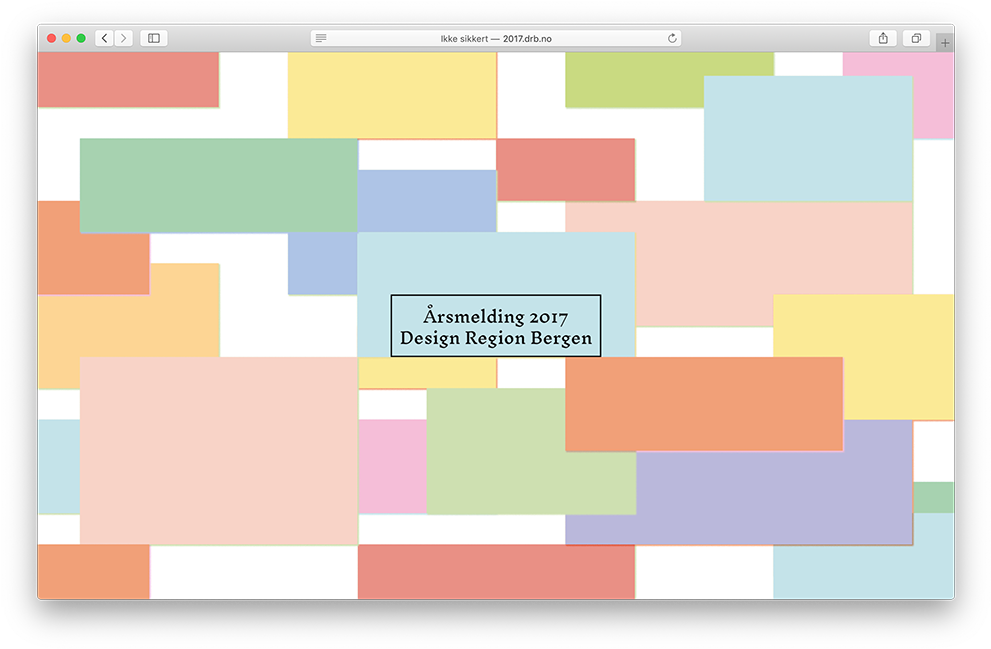Image resolution: width=991 pixels, height=649 pixels.
Task: Reload the page with the refresh icon
Action: click(672, 38)
